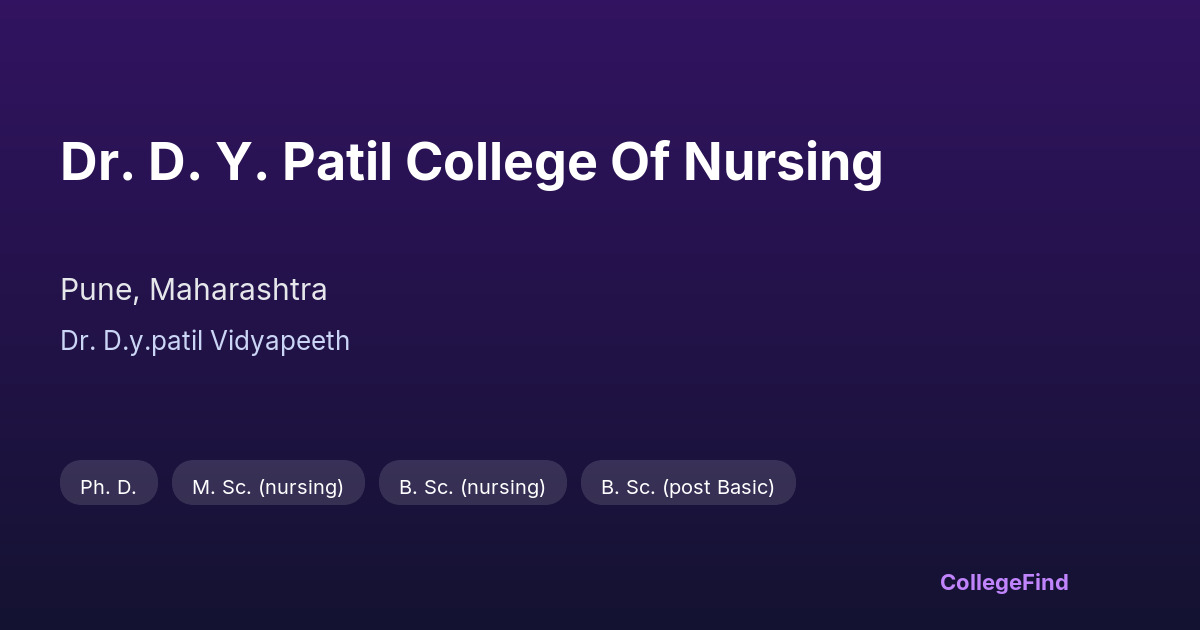This screenshot has width=1200, height=630.
Task: Click the CollegeFind brand logo text
Action: (1004, 582)
